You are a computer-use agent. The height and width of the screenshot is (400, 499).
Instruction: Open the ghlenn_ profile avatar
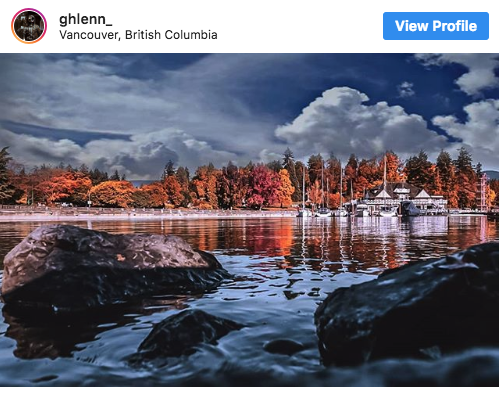[x=29, y=26]
